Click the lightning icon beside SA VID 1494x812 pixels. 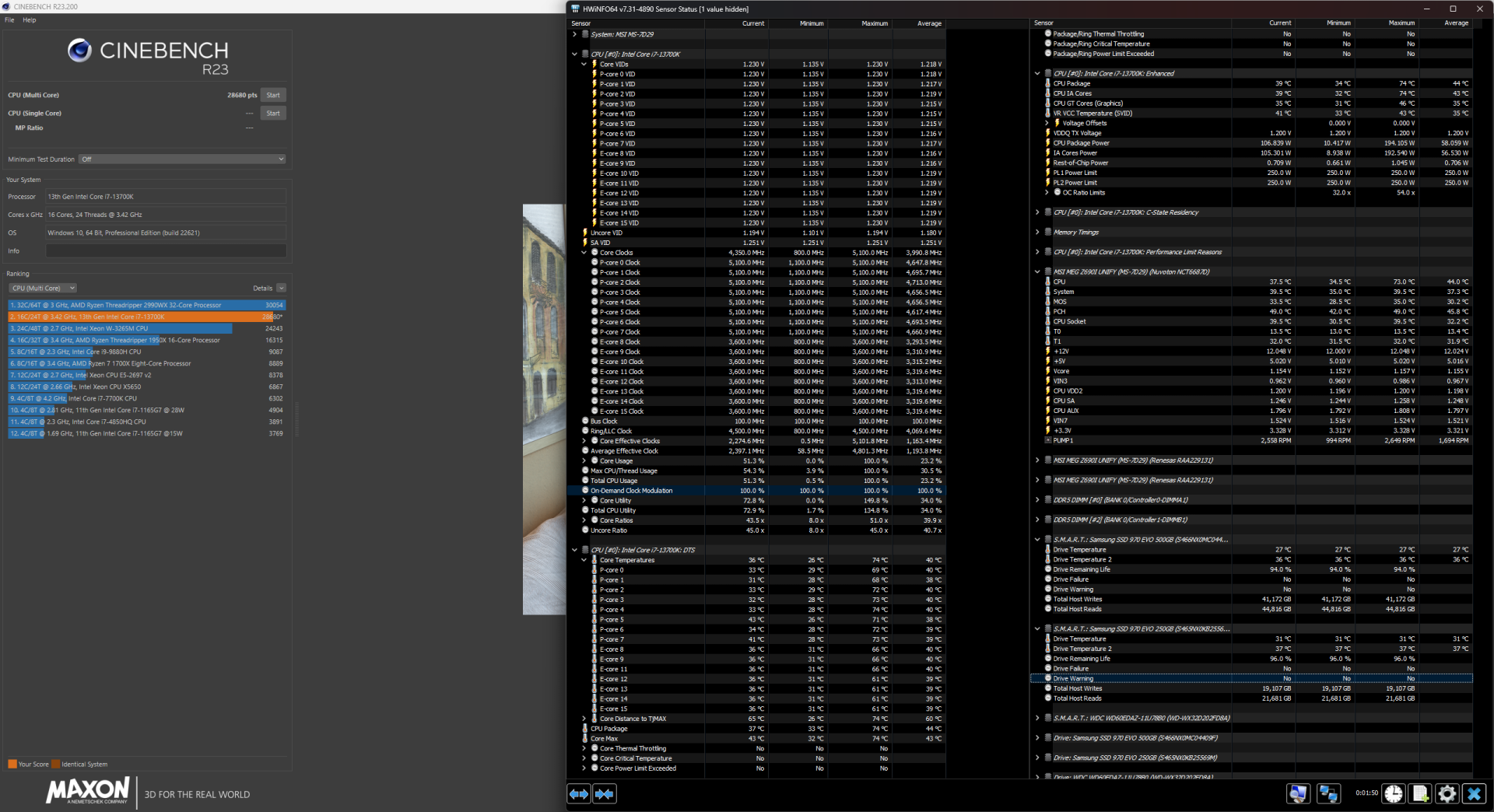585,243
